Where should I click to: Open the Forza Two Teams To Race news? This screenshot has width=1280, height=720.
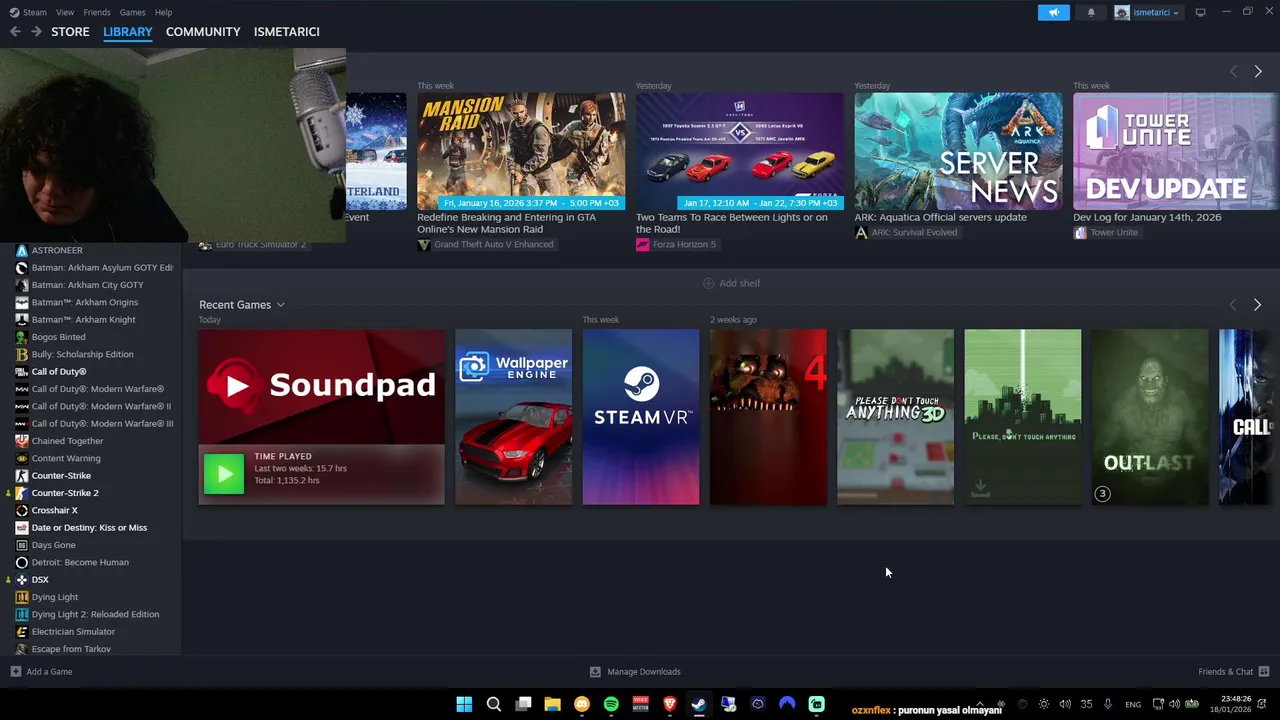pos(740,151)
